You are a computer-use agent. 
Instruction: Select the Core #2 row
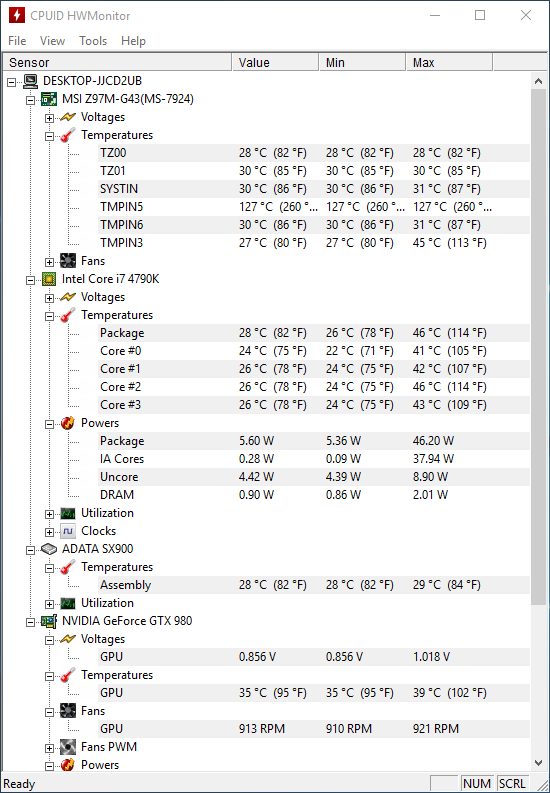point(314,387)
